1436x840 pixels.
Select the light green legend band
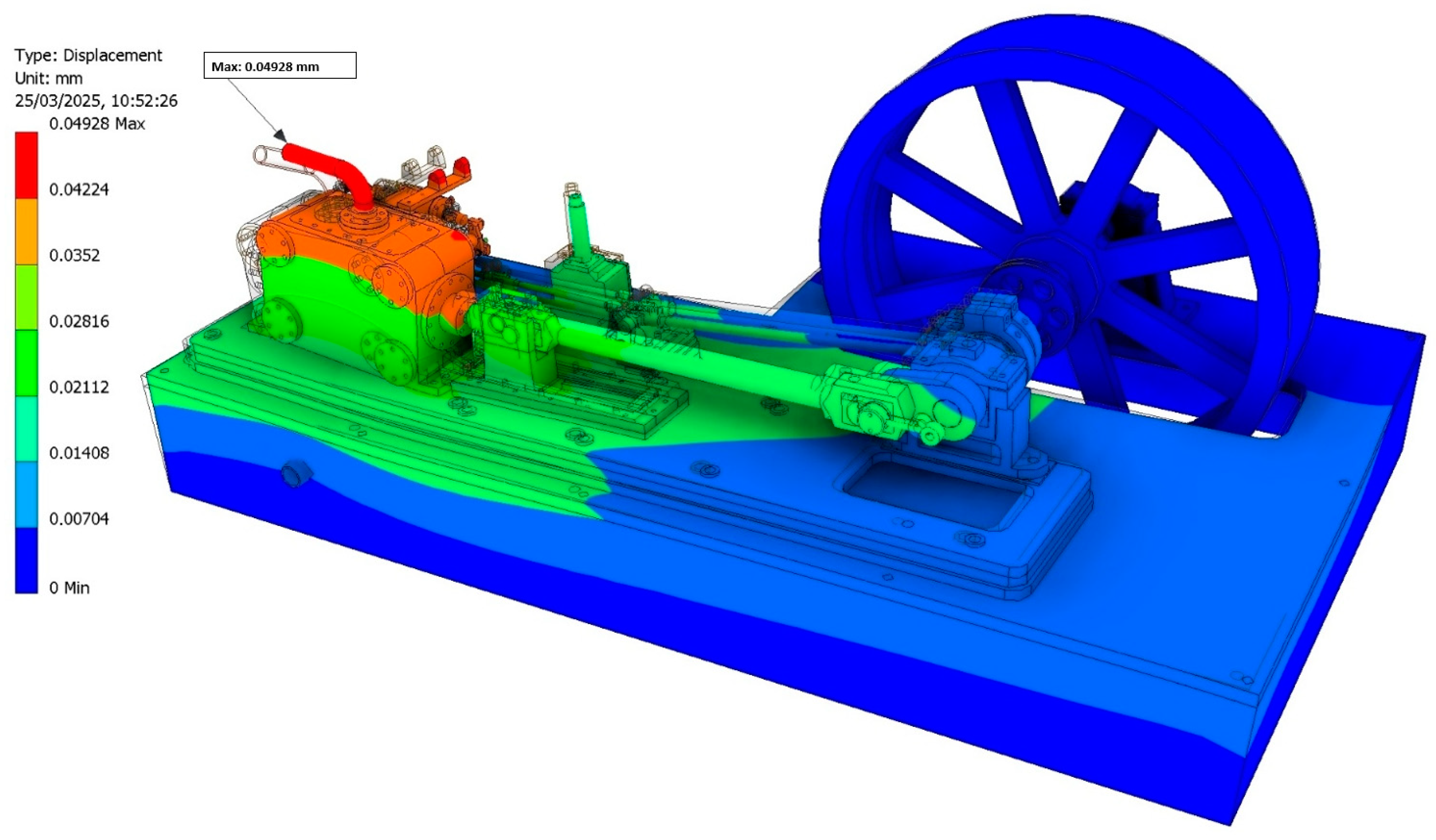26,297
